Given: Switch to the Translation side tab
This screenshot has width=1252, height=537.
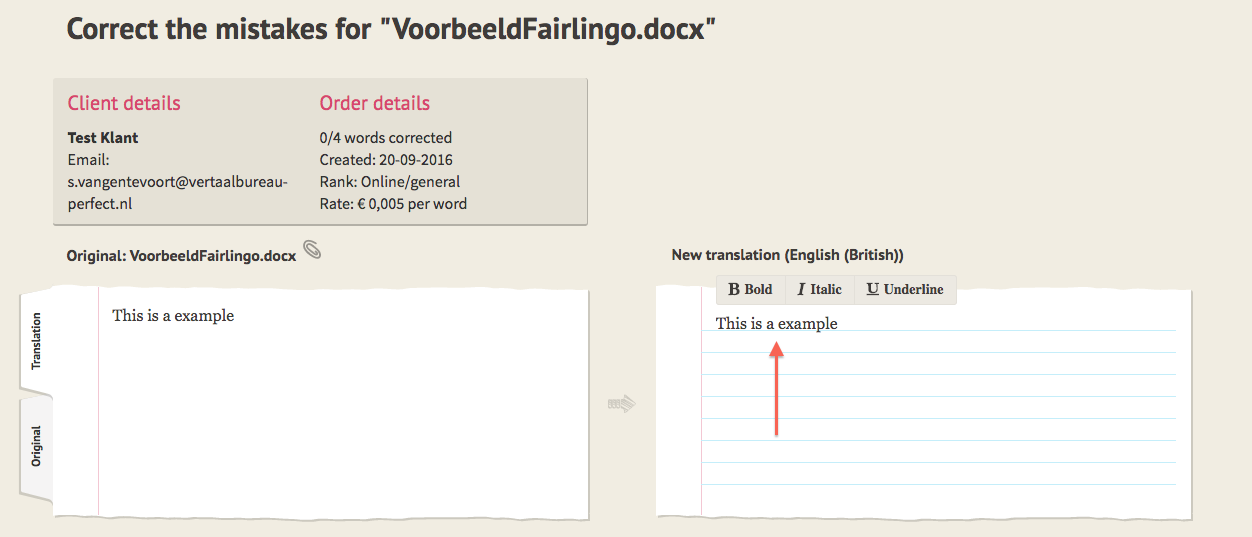Looking at the screenshot, I should point(36,342).
